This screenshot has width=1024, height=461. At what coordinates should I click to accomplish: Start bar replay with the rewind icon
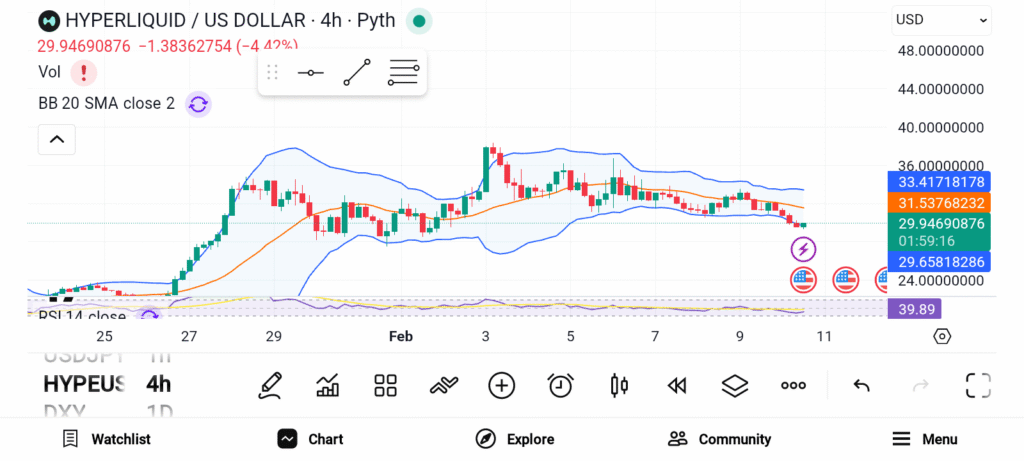(x=677, y=386)
